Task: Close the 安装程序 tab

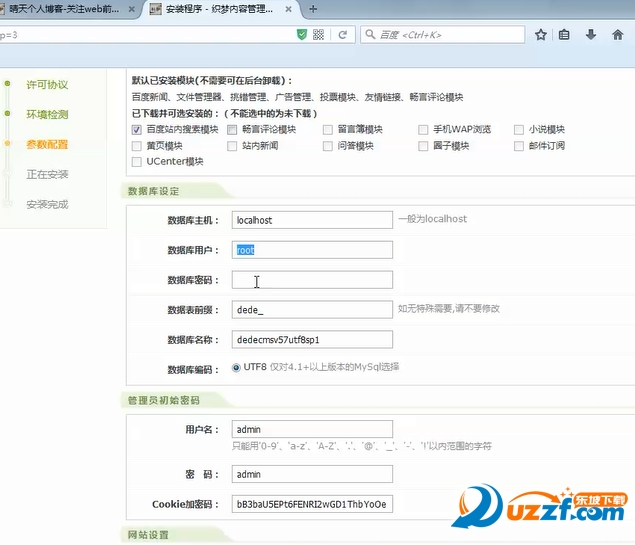Action: pos(288,9)
